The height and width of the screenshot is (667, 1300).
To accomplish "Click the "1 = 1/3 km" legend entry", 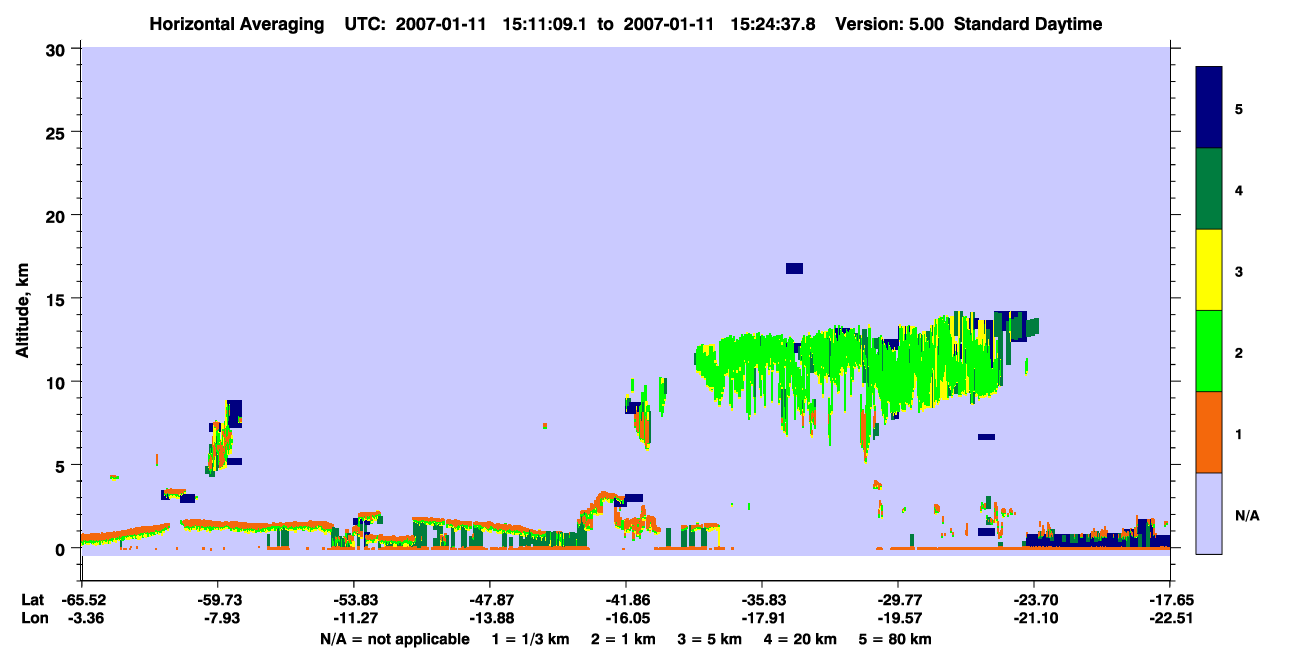I will pos(530,639).
